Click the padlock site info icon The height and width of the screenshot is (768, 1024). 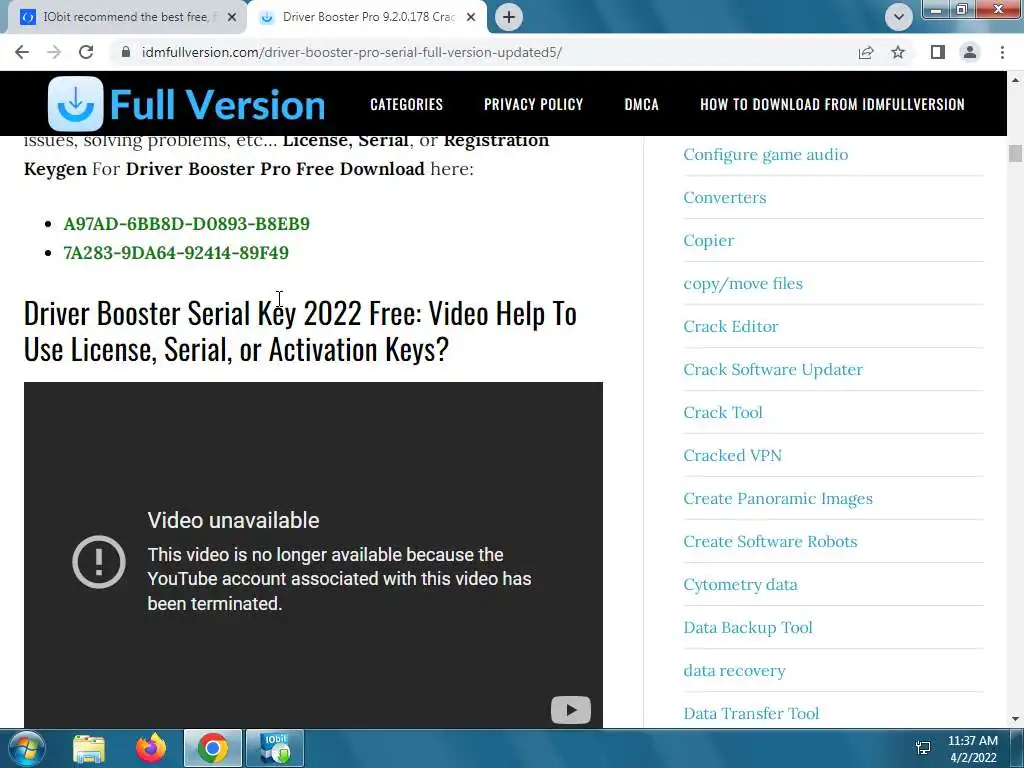click(x=126, y=52)
